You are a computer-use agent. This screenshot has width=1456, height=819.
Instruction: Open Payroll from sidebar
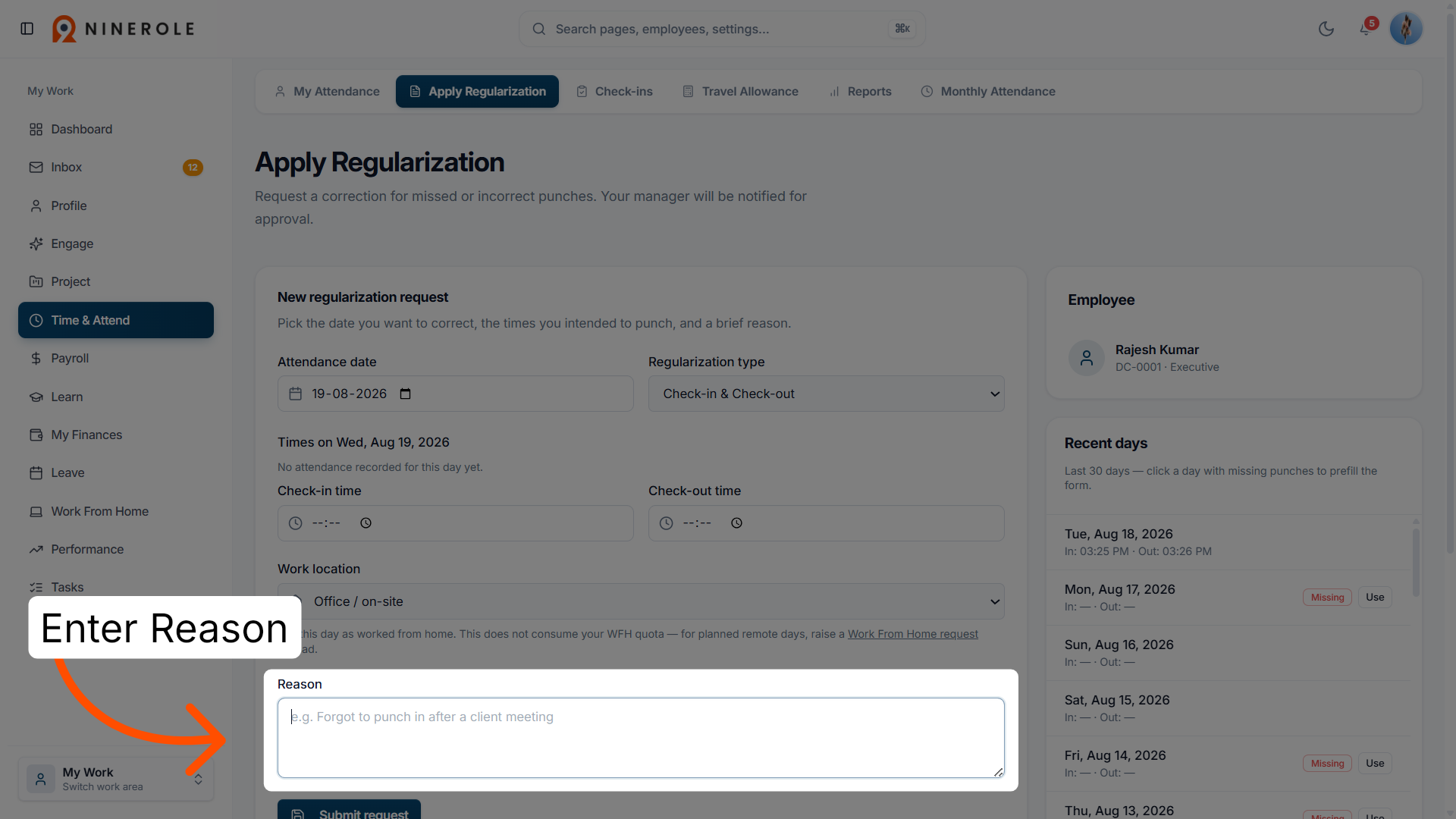tap(116, 359)
